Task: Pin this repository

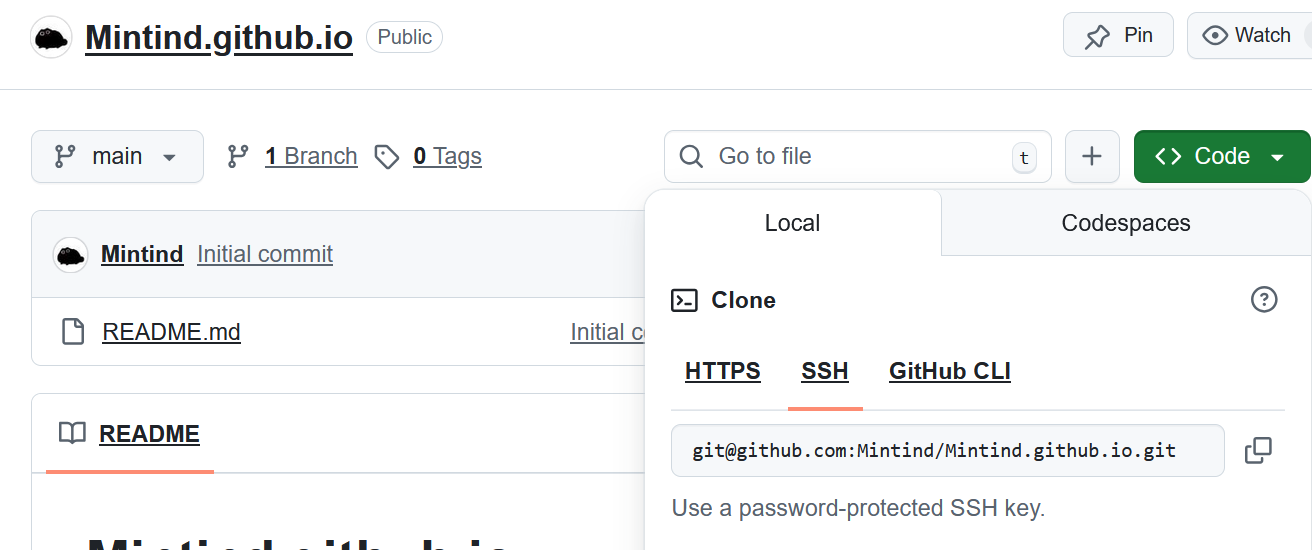Action: click(1118, 36)
